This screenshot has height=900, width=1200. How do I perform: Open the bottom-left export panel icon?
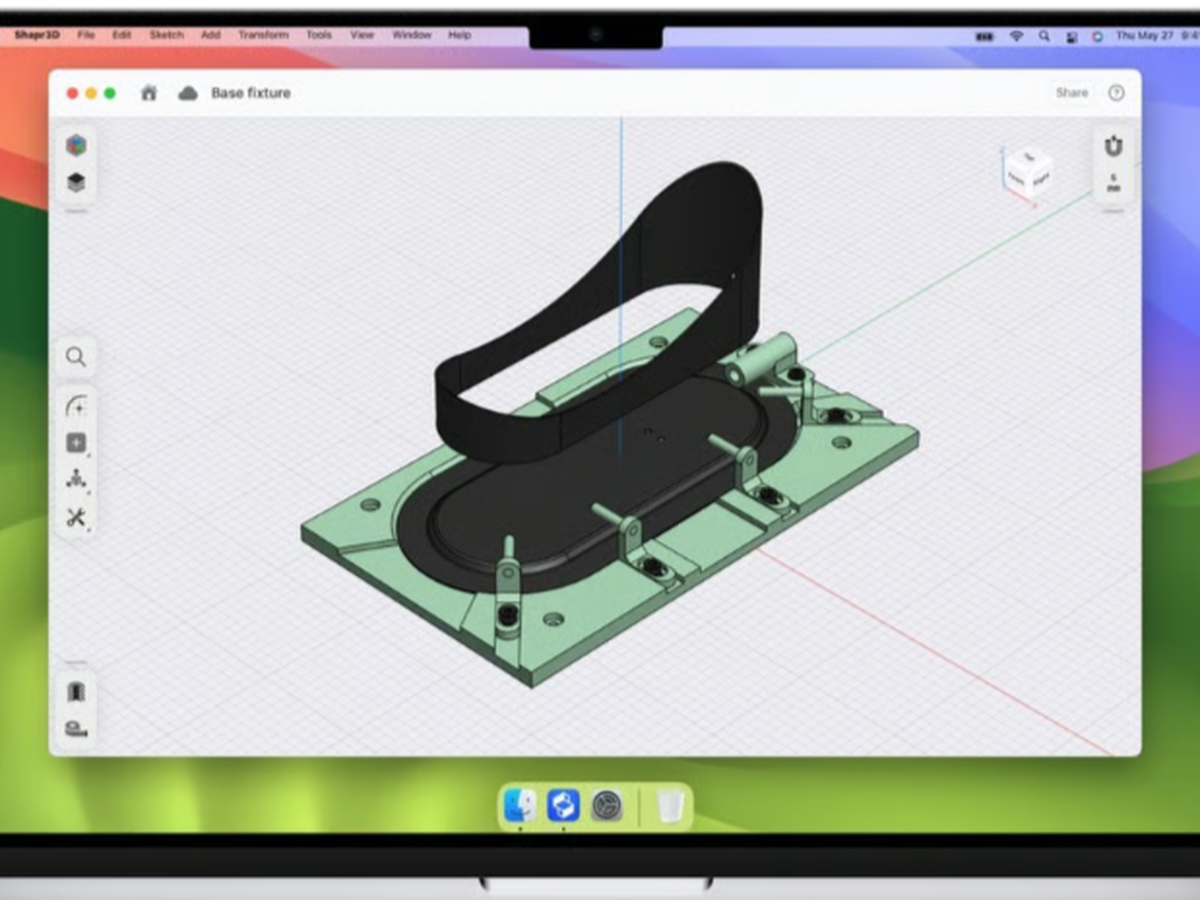[76, 692]
